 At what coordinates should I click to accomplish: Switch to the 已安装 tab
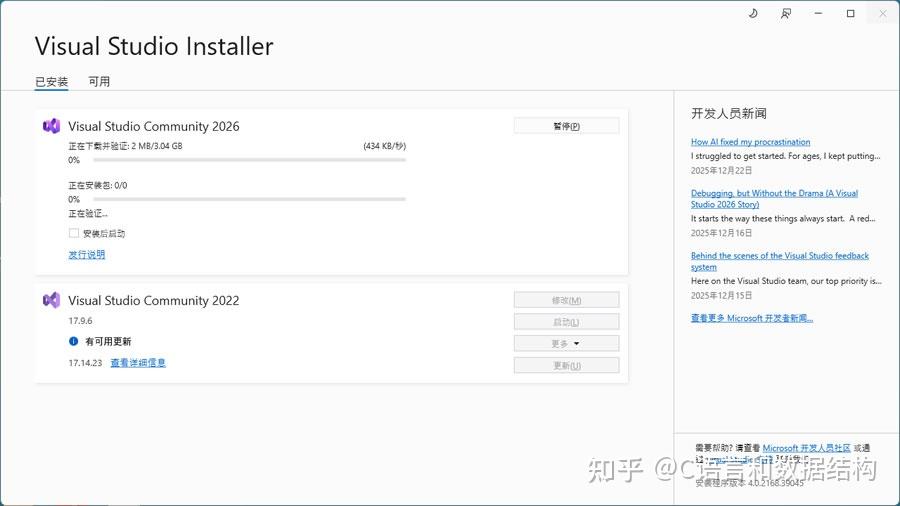pos(52,81)
